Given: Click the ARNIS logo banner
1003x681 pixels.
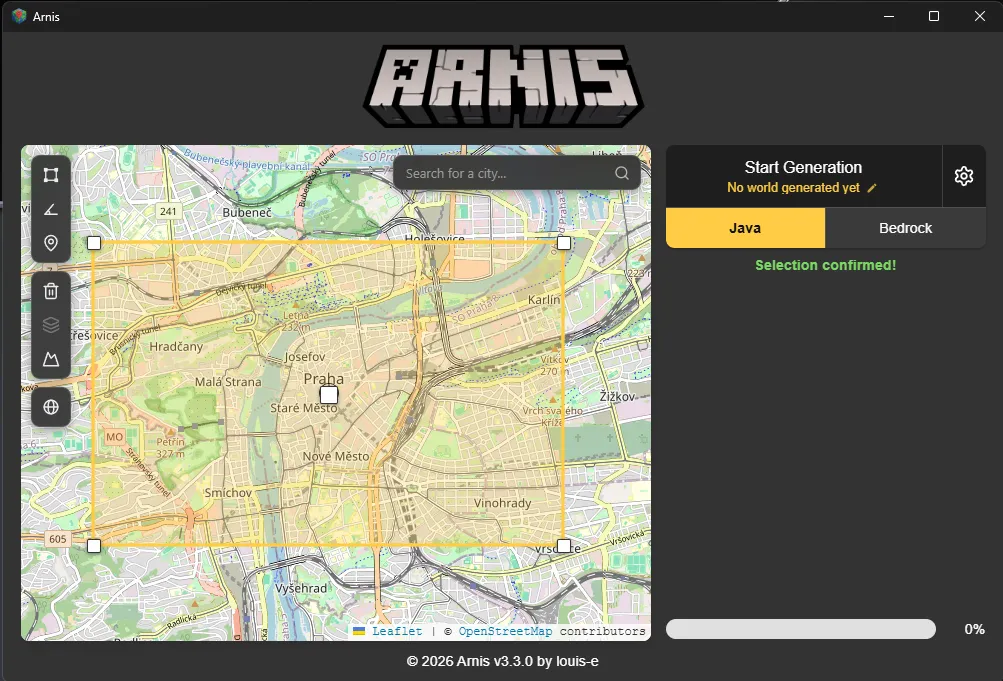Looking at the screenshot, I should pyautogui.click(x=503, y=86).
